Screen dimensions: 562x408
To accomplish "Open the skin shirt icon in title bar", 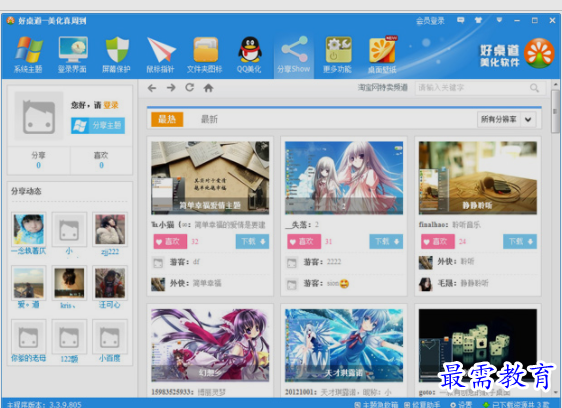I will [x=478, y=20].
